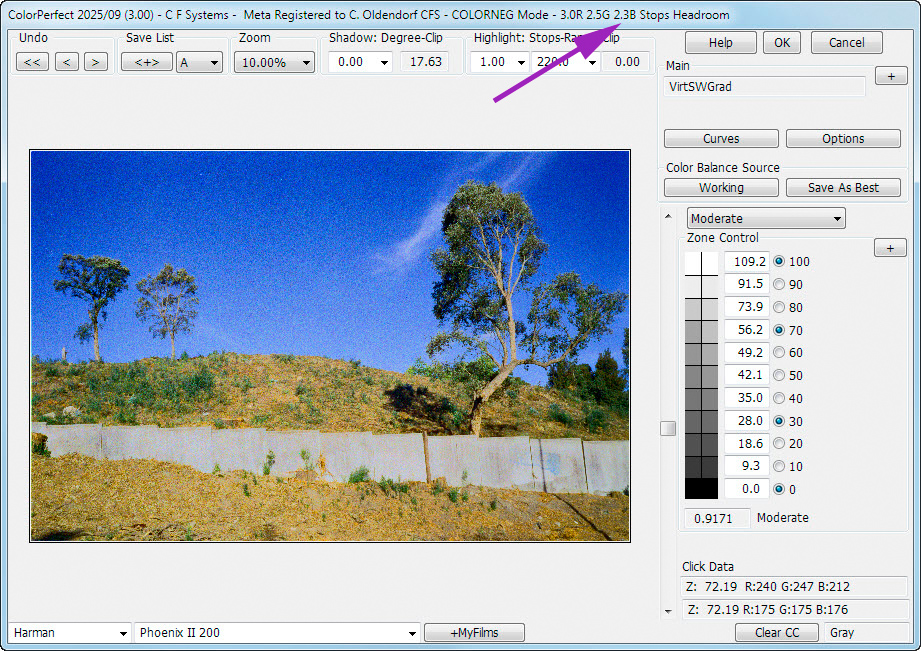The height and width of the screenshot is (651, 921).
Task: Expand the Phoenix II 200 film dropdown
Action: 277,632
